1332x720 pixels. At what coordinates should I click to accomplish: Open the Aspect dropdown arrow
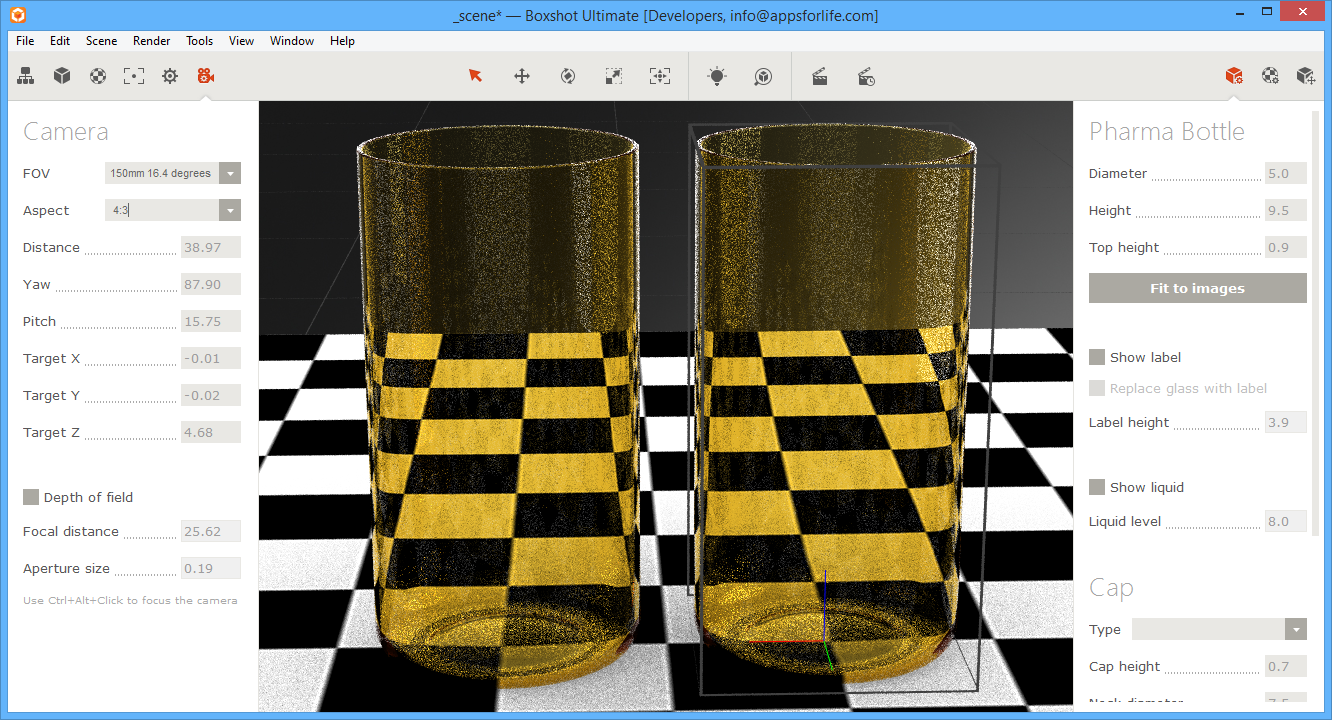230,210
